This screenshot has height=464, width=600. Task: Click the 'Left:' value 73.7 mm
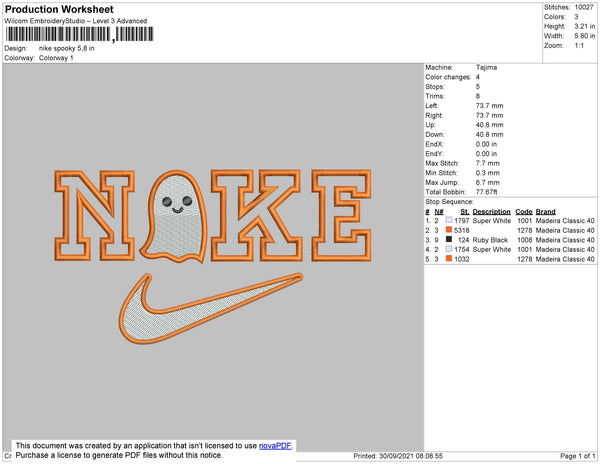(489, 106)
